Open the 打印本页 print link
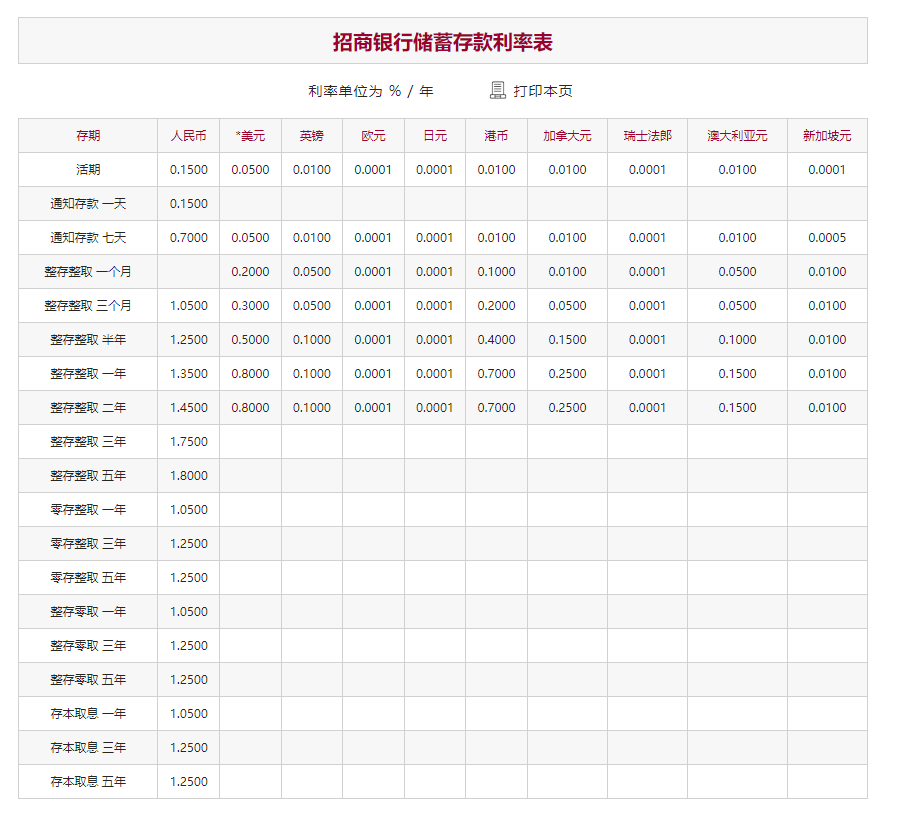The height and width of the screenshot is (814, 898). 542,91
